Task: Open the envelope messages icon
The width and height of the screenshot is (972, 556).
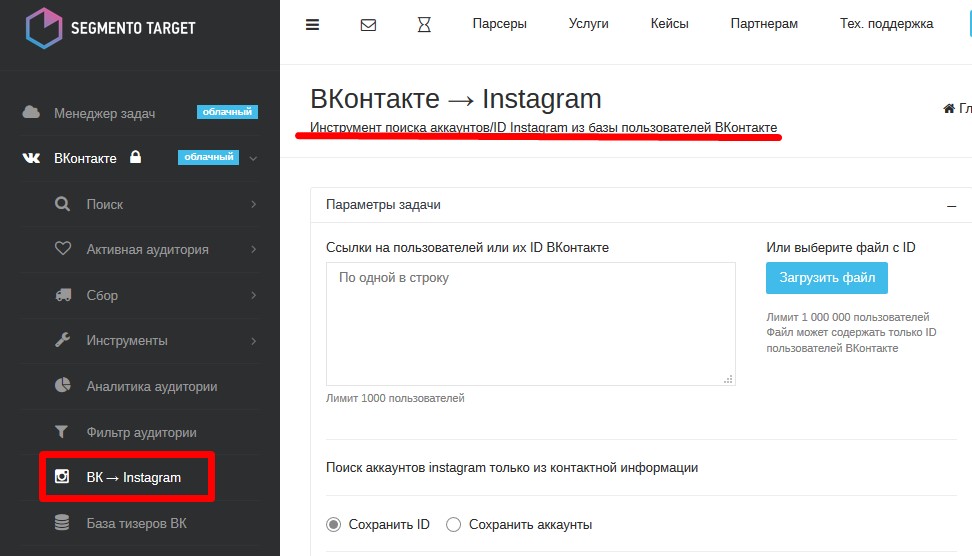Action: tap(368, 25)
